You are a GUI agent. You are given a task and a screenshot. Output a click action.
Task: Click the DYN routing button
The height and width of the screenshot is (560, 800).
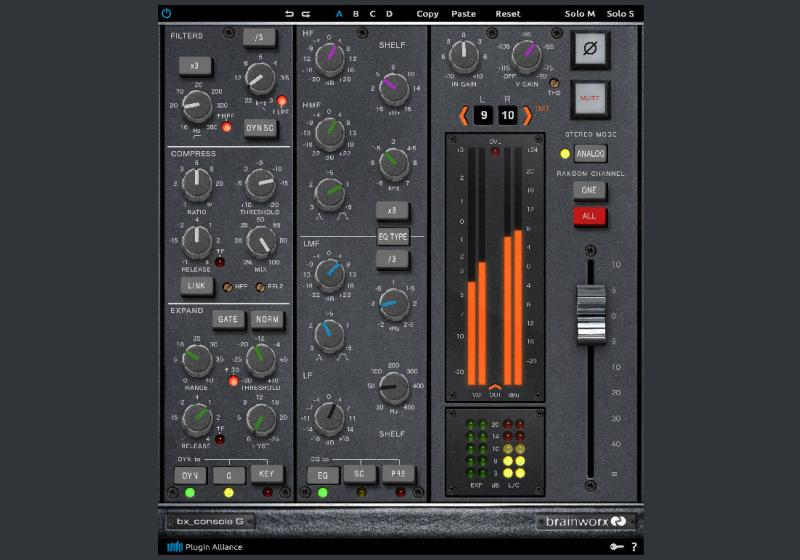tap(190, 475)
